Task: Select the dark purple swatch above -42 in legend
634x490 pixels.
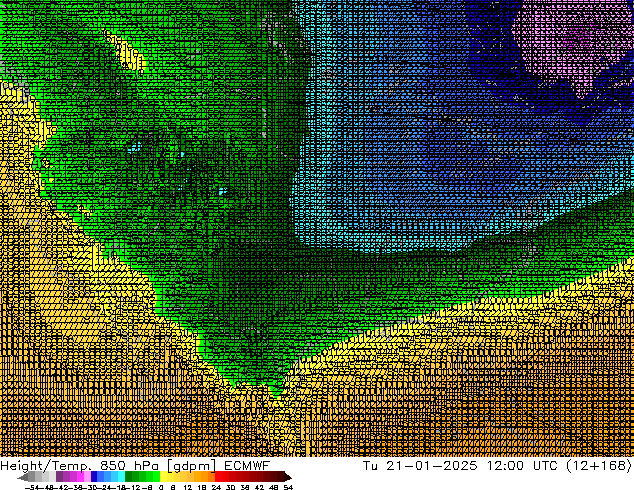Action: coord(59,476)
